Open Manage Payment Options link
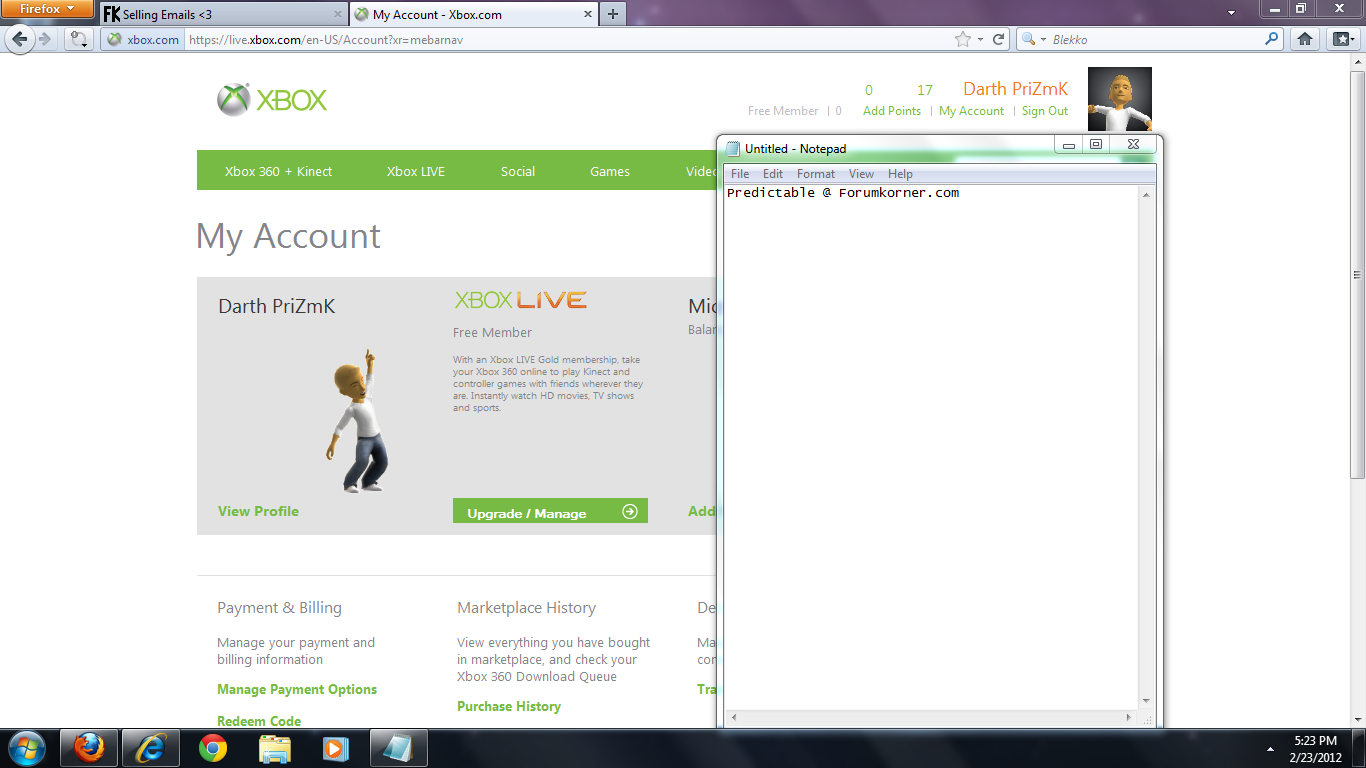The height and width of the screenshot is (768, 1366). tap(297, 689)
